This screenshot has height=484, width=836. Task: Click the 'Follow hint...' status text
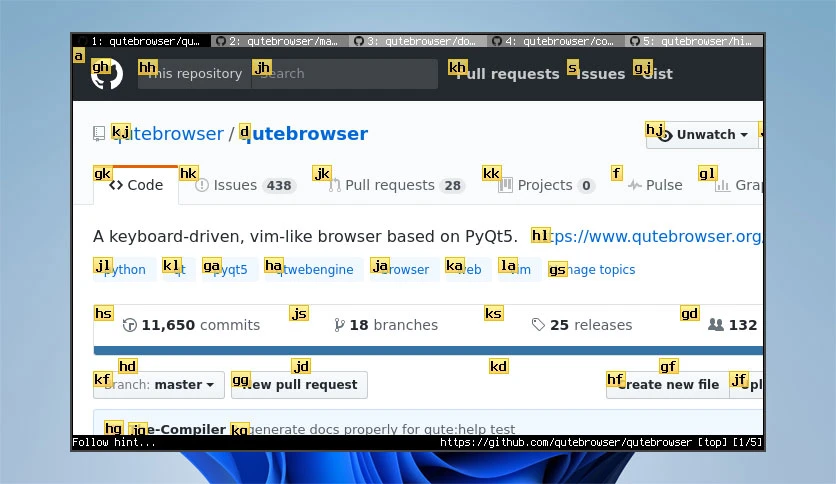click(x=114, y=442)
